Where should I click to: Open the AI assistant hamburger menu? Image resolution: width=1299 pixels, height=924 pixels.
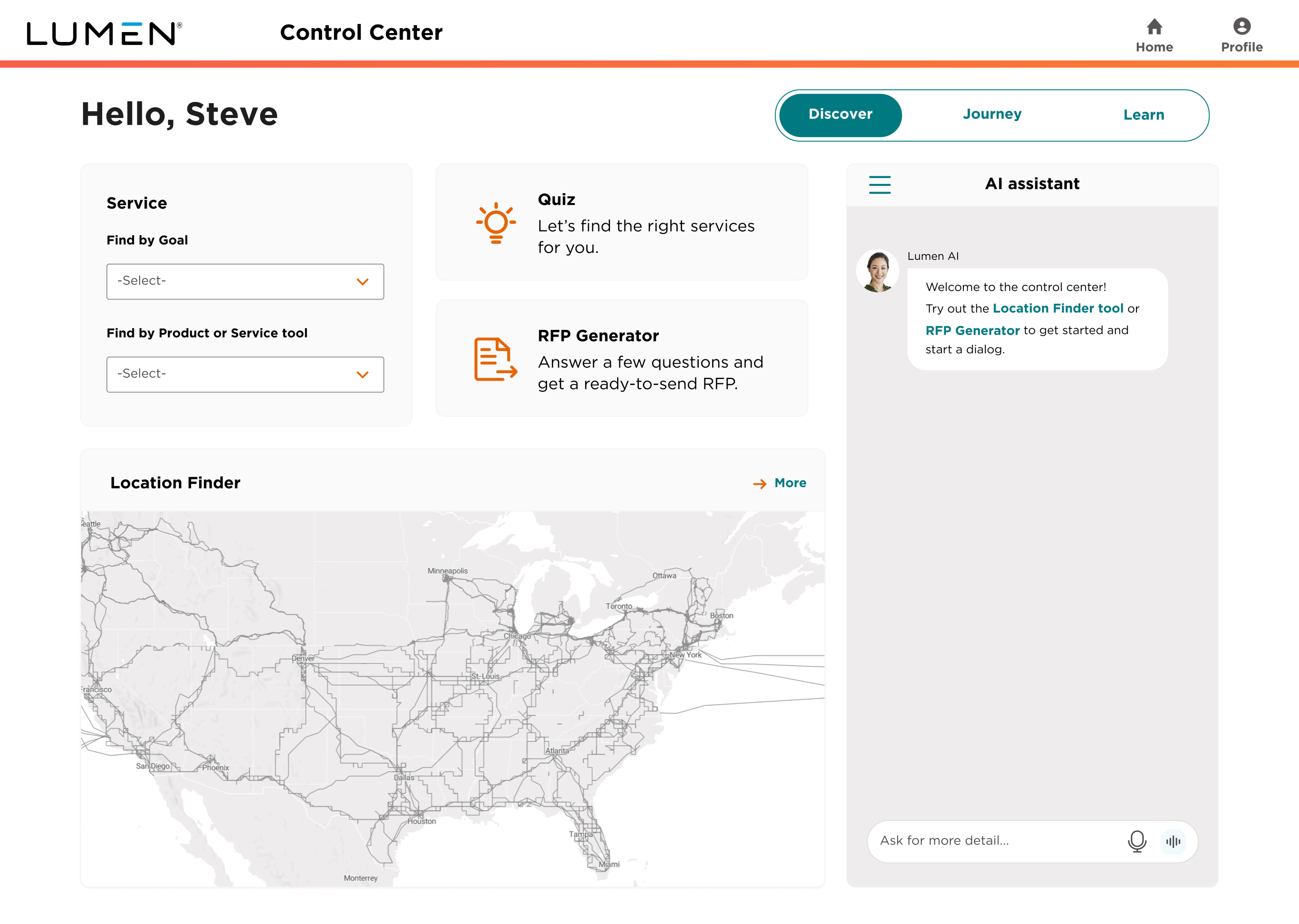tap(879, 184)
